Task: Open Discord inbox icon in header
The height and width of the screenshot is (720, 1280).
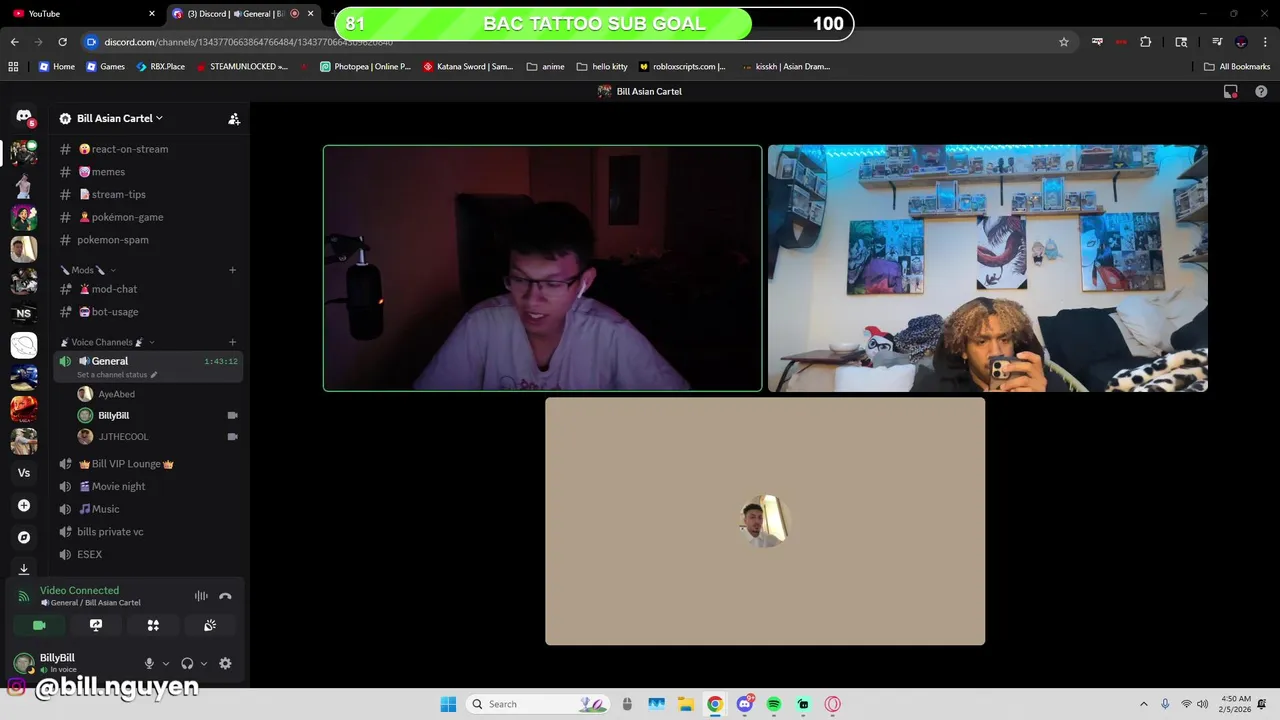Action: click(1231, 91)
